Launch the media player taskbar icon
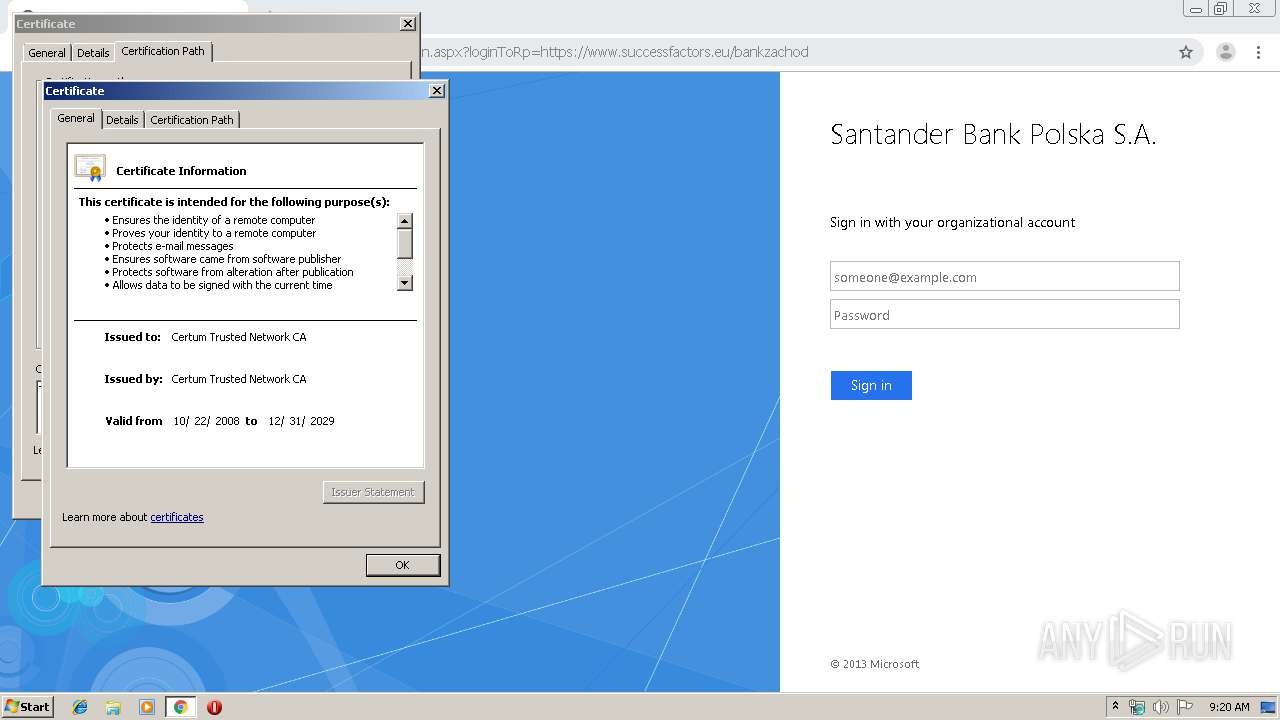The height and width of the screenshot is (720, 1280). [147, 707]
